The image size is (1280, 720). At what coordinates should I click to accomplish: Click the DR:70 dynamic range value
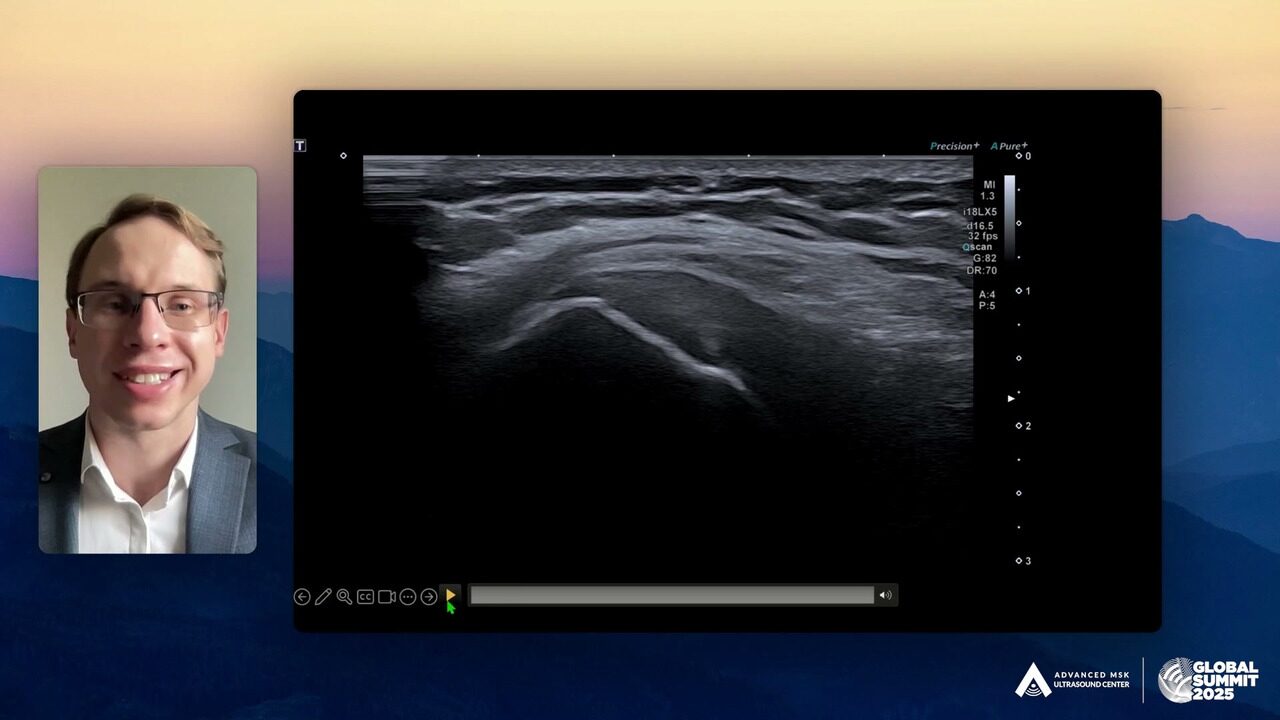(x=983, y=271)
